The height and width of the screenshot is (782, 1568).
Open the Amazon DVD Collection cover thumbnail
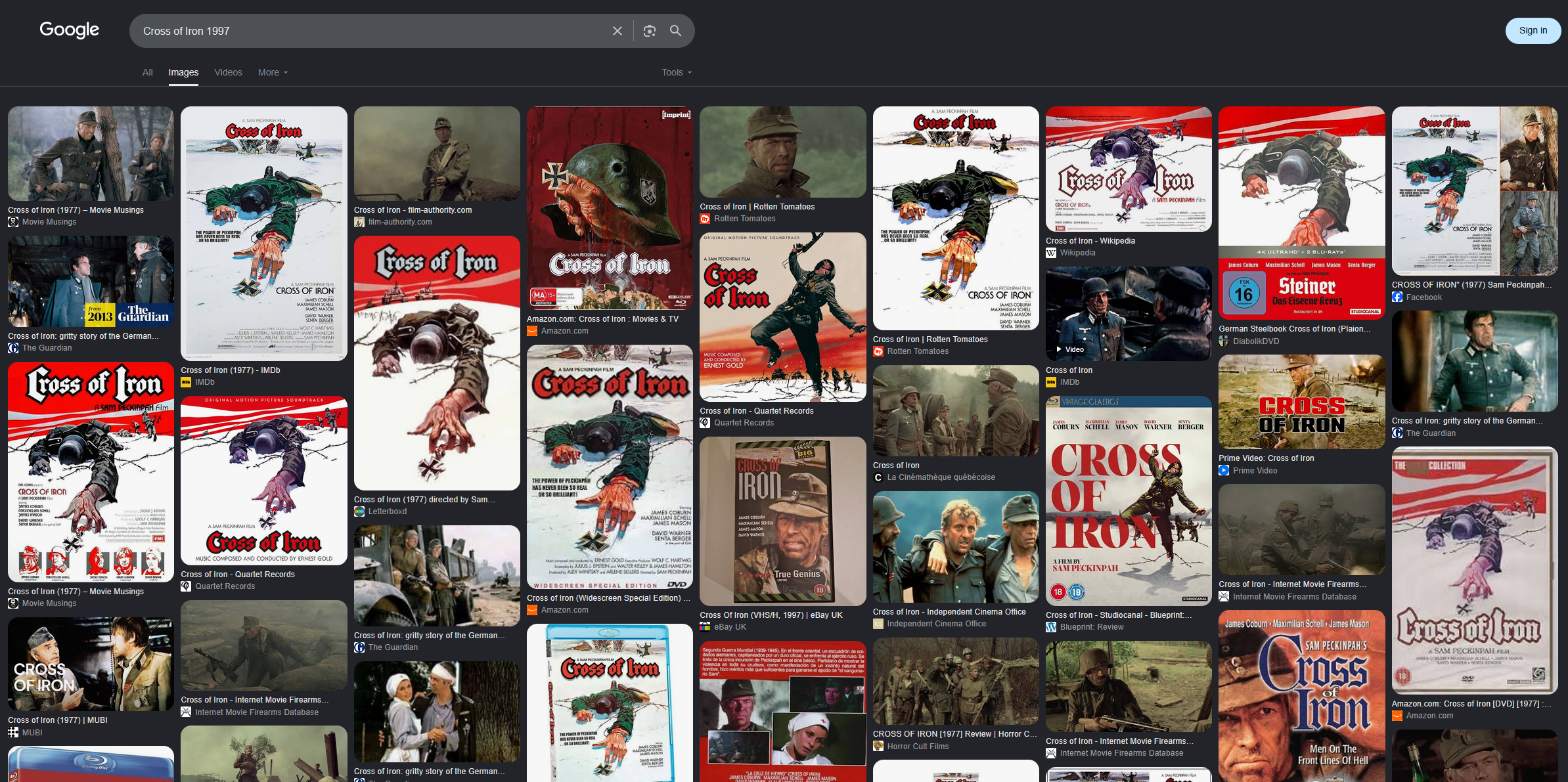point(1475,571)
